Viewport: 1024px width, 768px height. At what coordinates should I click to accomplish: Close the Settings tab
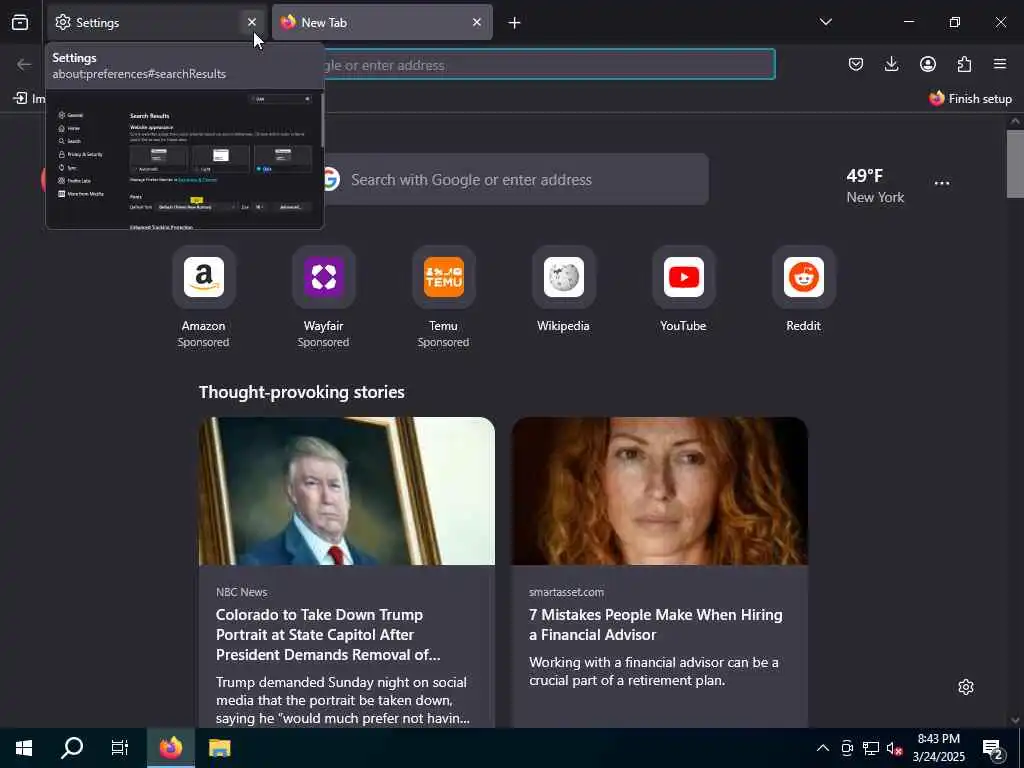(251, 22)
